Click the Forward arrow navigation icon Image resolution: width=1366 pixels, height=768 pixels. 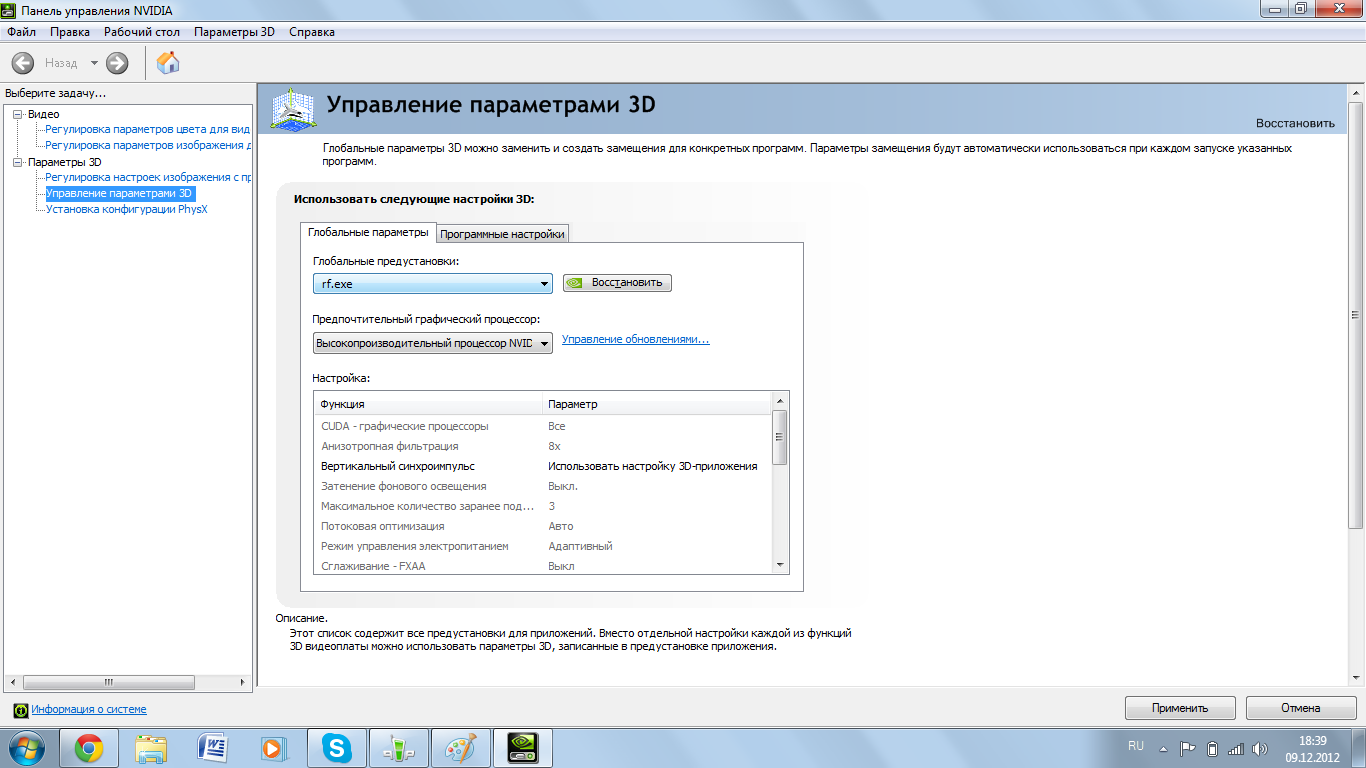point(117,63)
